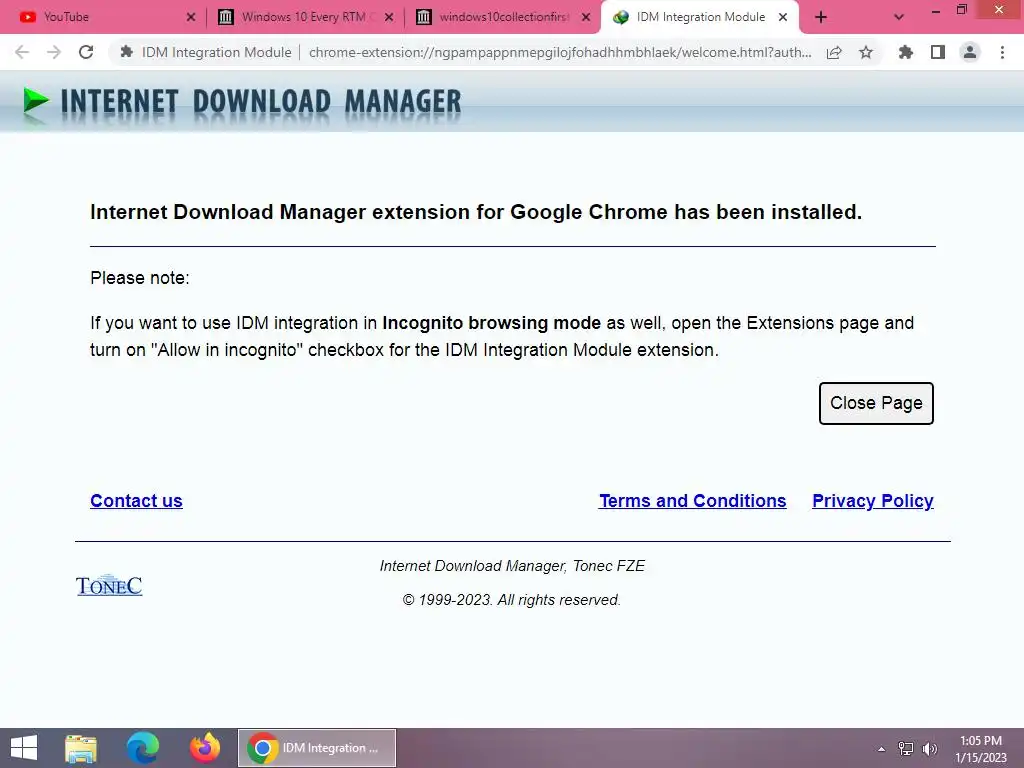Select the Chrome IDM Integration taskbar button
This screenshot has height=768, width=1024.
tap(317, 748)
